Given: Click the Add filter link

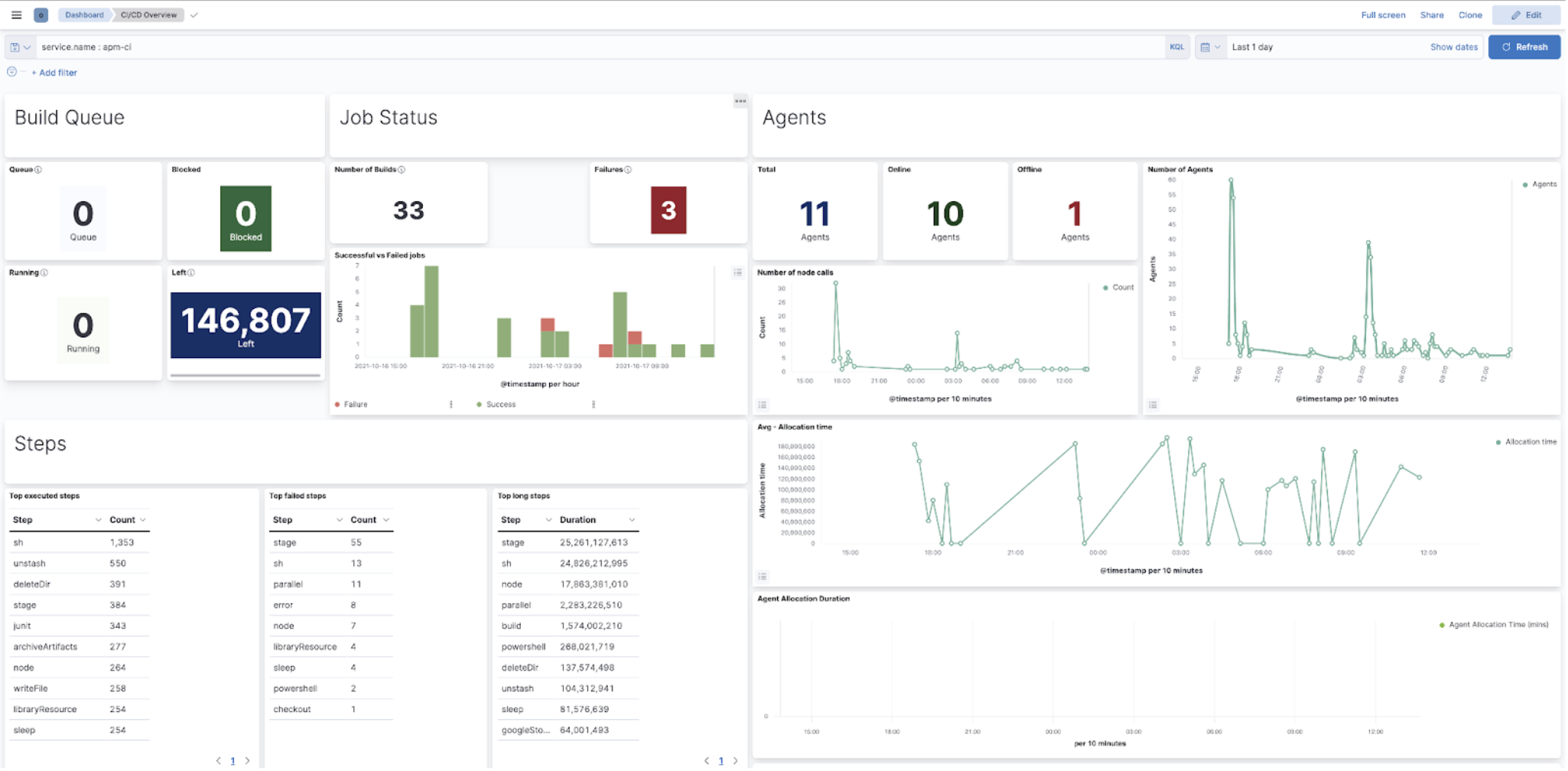Looking at the screenshot, I should (54, 72).
